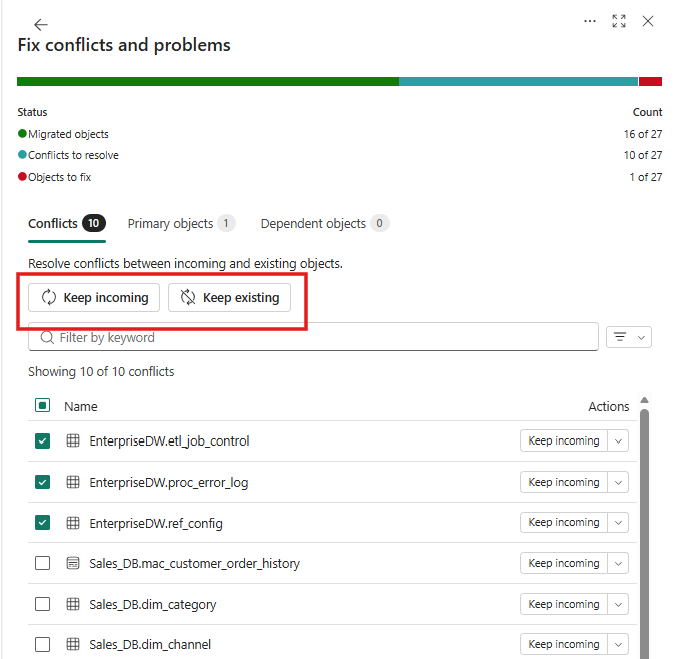This screenshot has height=659, width=675.
Task: Go back using the left arrow icon
Action: [x=41, y=25]
